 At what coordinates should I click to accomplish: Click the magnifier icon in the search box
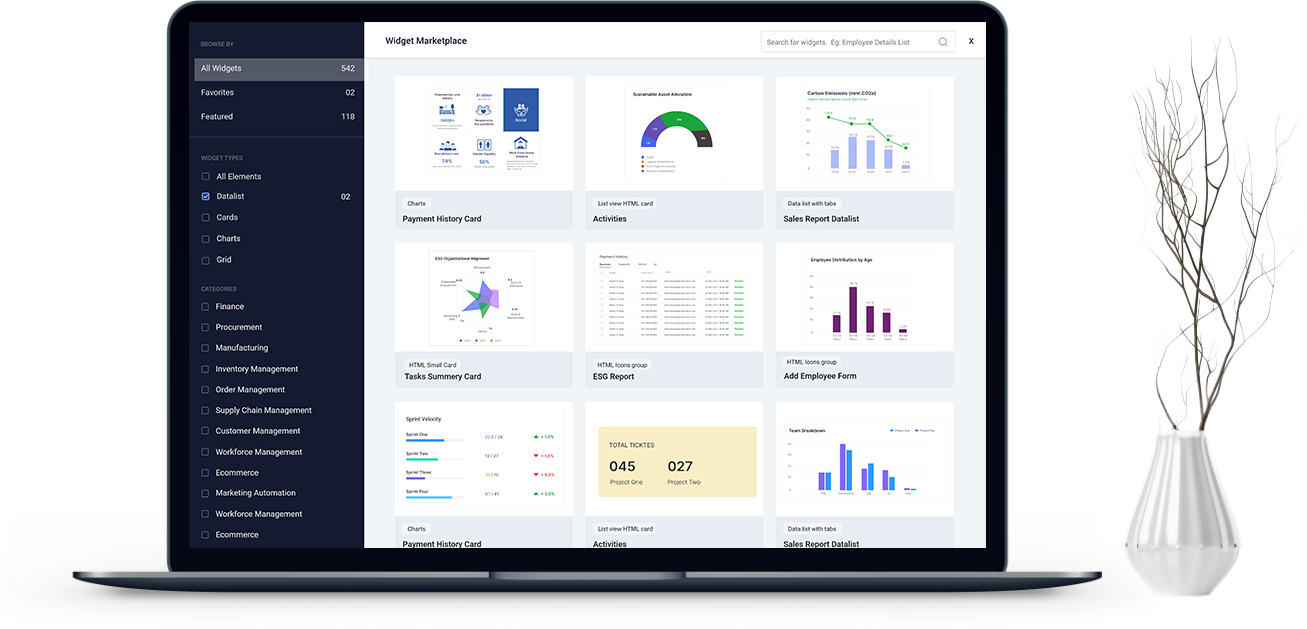point(942,42)
